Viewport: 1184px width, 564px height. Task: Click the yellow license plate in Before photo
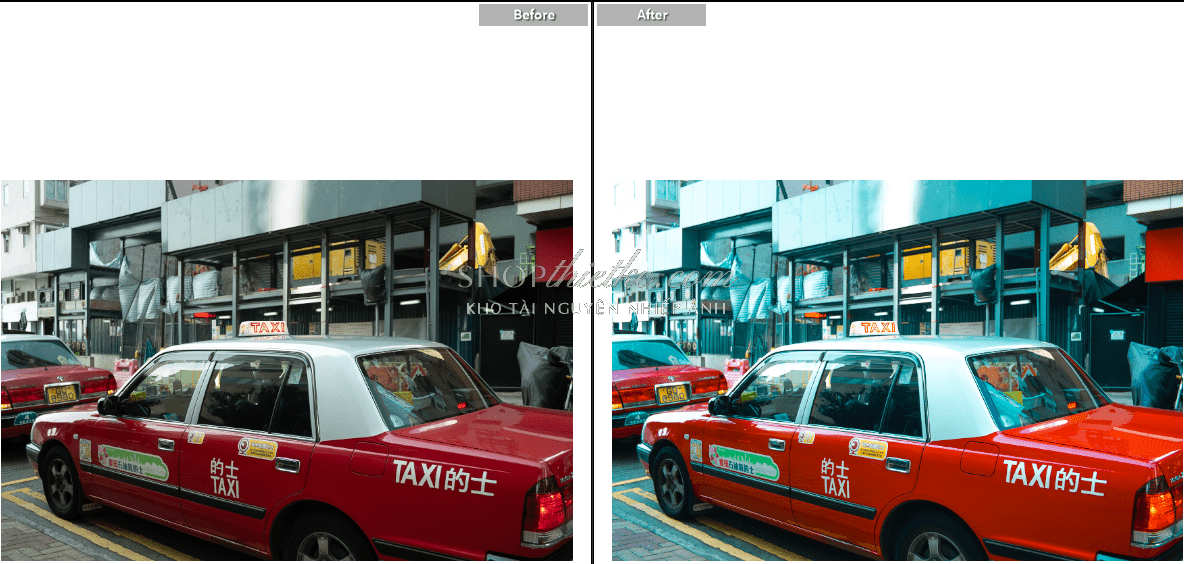point(61,393)
